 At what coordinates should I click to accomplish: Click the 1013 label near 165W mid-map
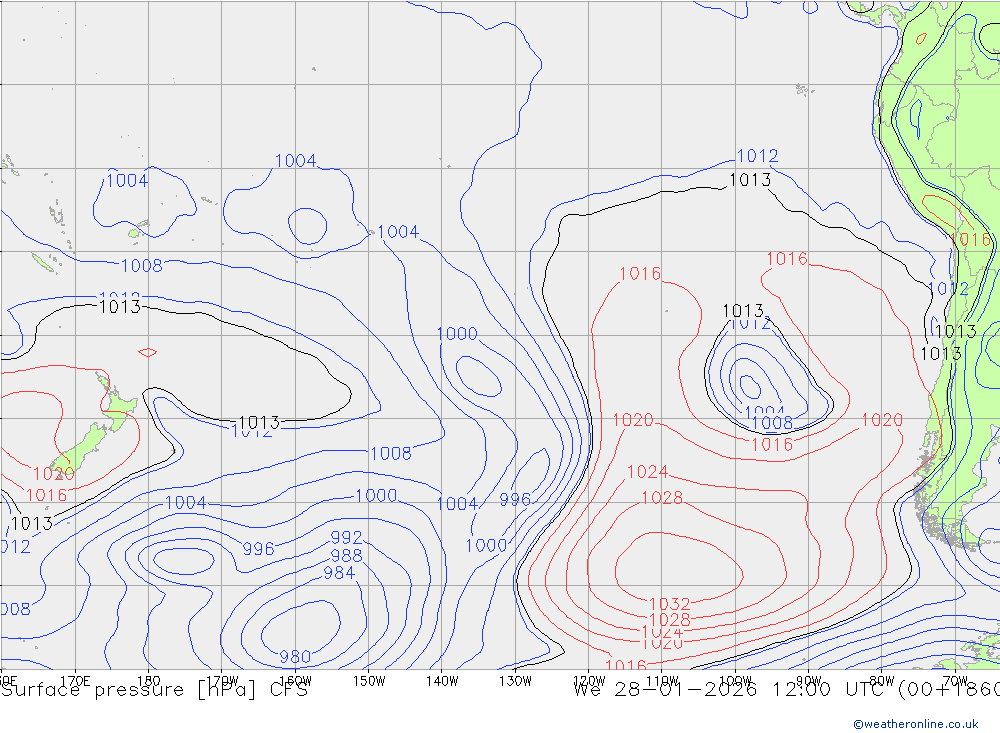pos(259,422)
